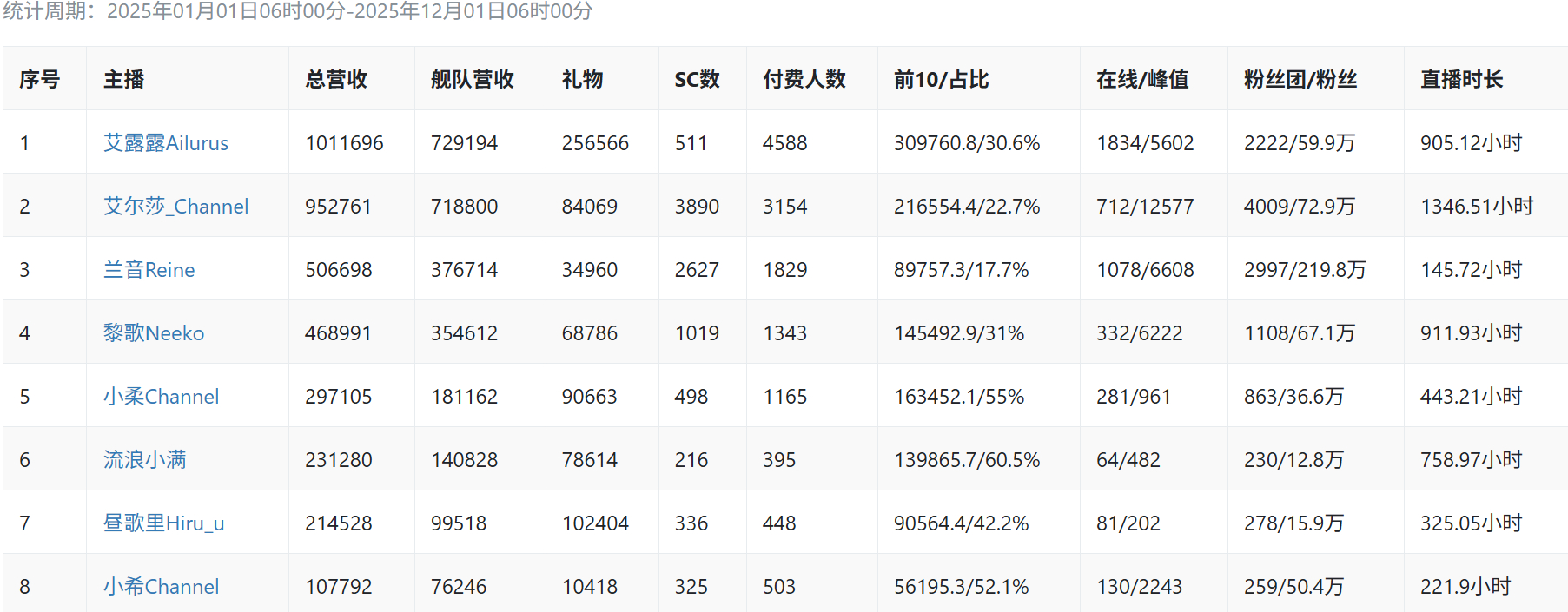
Task: Click the 流浪小满 streamer link
Action: 144,460
